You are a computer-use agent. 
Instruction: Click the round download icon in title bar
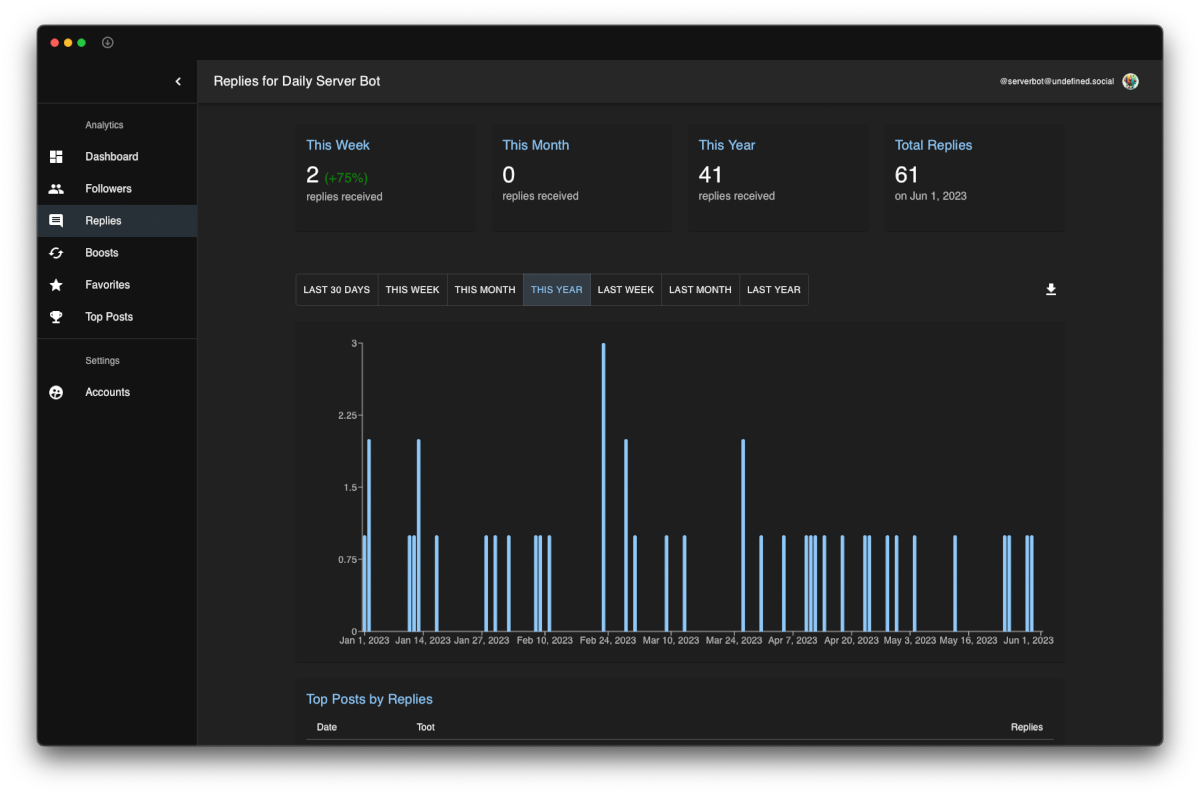(108, 43)
